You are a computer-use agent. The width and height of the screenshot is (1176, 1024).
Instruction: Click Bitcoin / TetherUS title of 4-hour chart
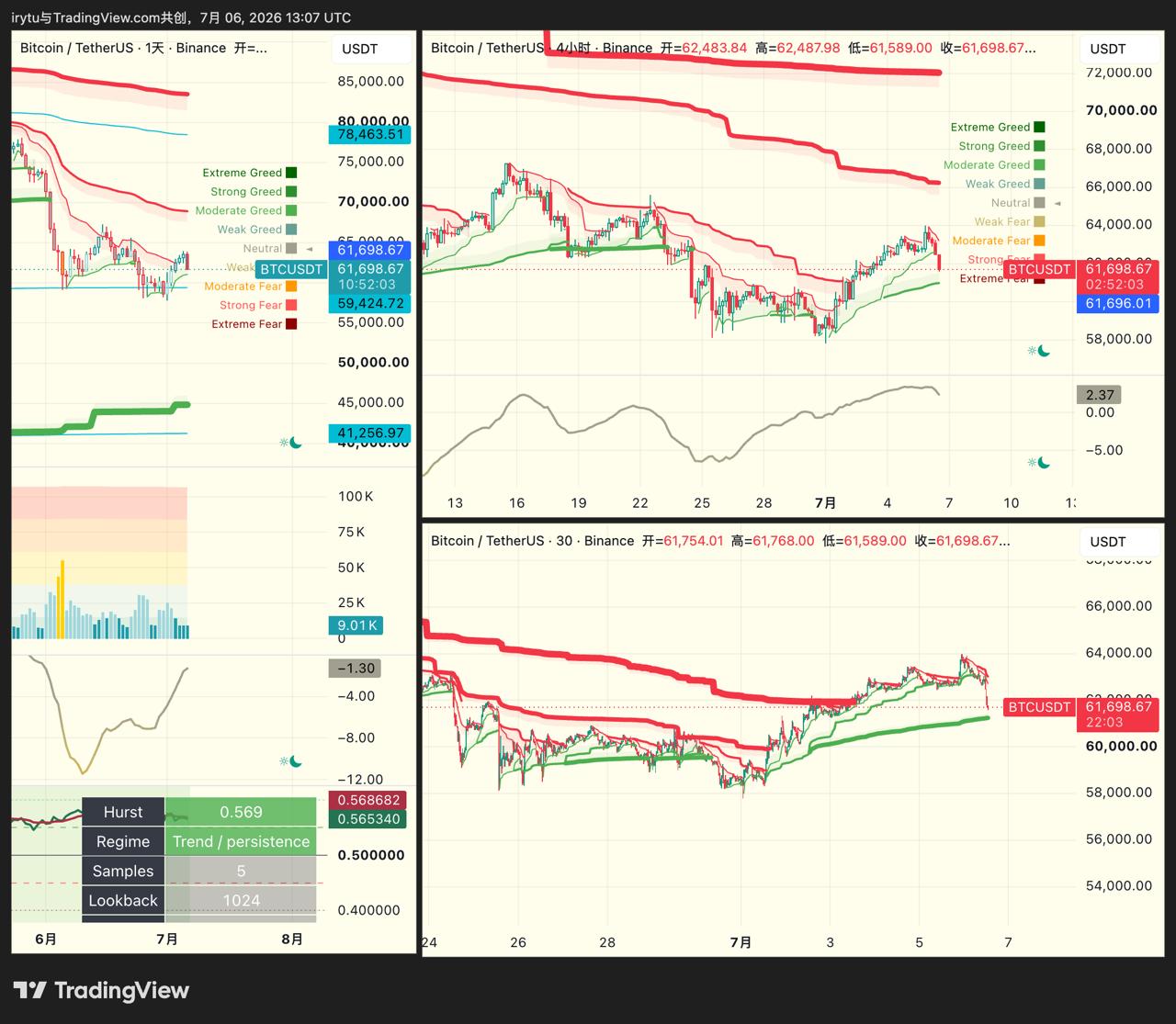coord(488,48)
